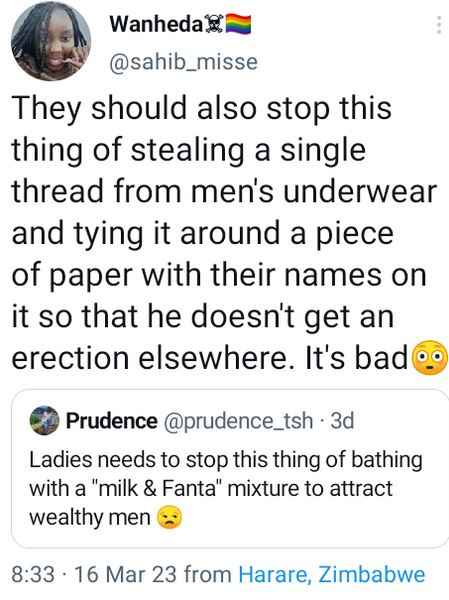Click the Harare, Zimbabwe location link
The height and width of the screenshot is (600, 449).
tap(332, 575)
